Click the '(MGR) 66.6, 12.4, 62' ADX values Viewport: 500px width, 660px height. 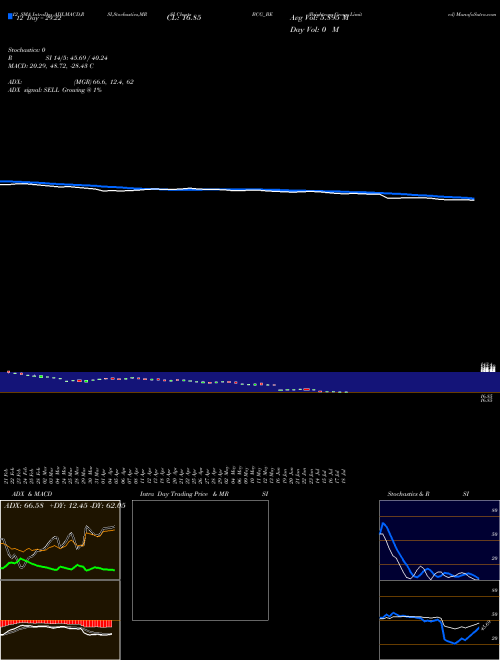pyautogui.click(x=104, y=82)
